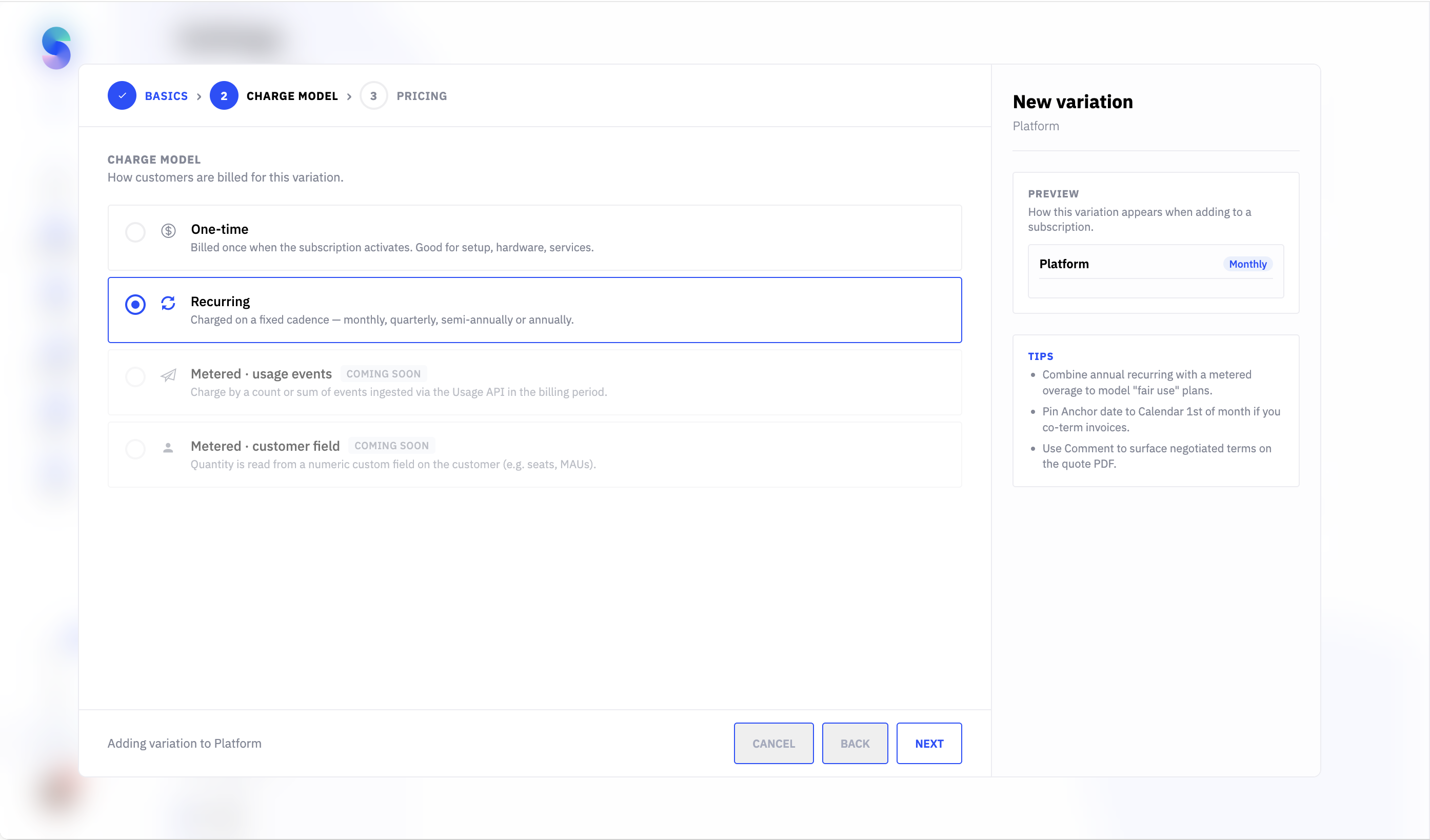This screenshot has width=1430, height=840.
Task: Select Metered customer field radio button
Action: tap(135, 449)
